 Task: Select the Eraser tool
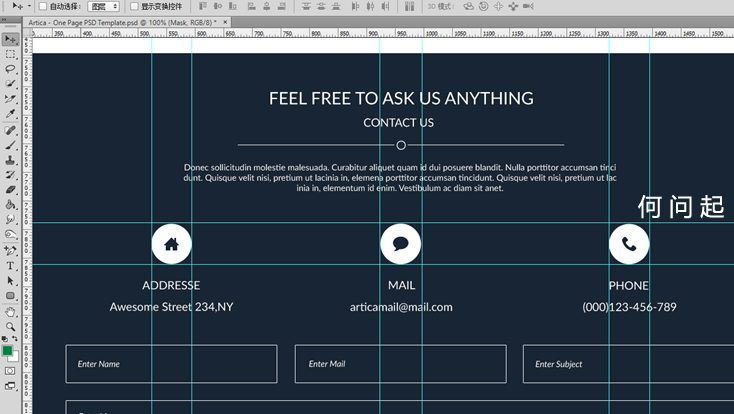click(10, 189)
